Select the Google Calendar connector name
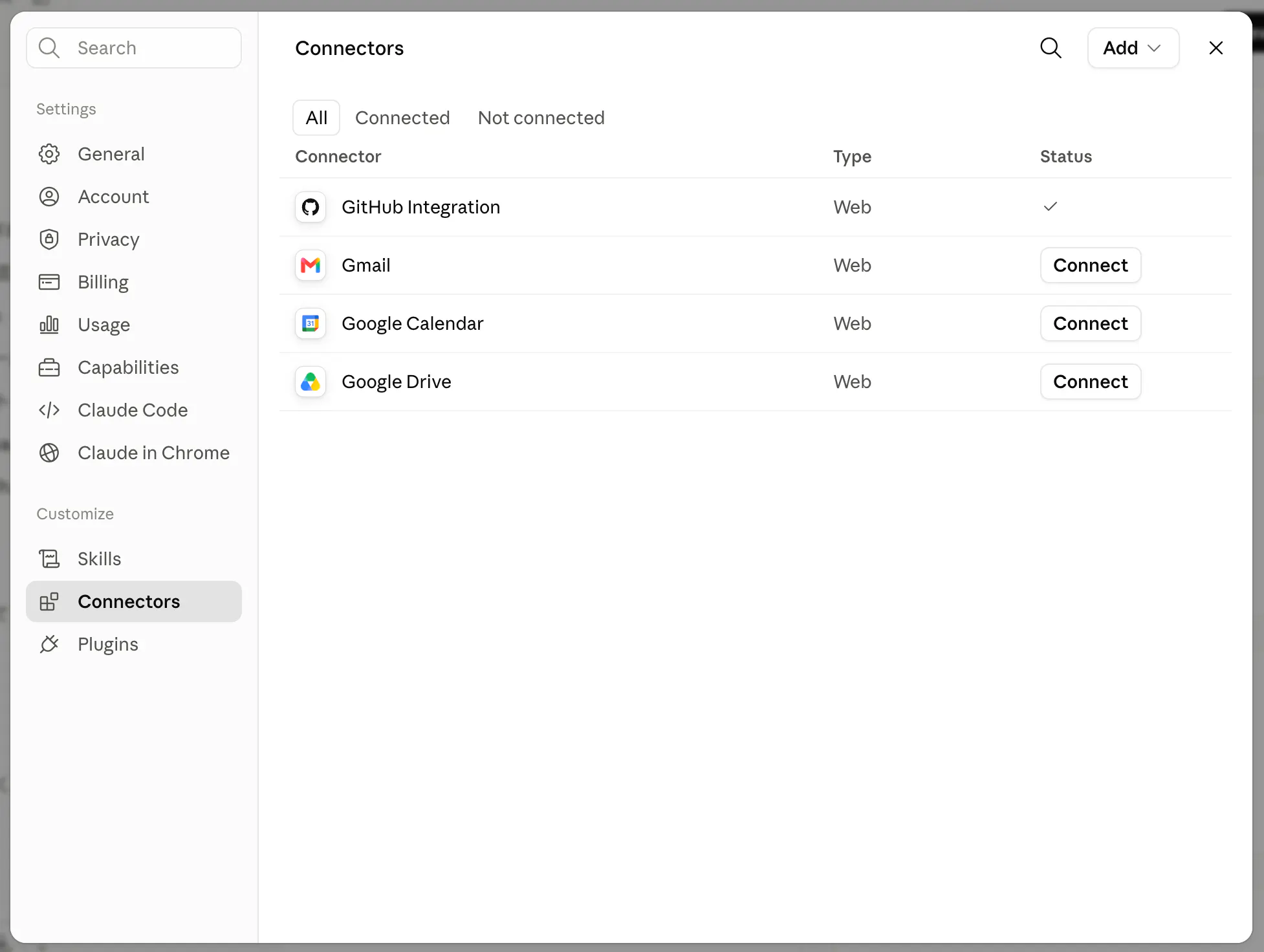This screenshot has width=1264, height=952. point(413,323)
